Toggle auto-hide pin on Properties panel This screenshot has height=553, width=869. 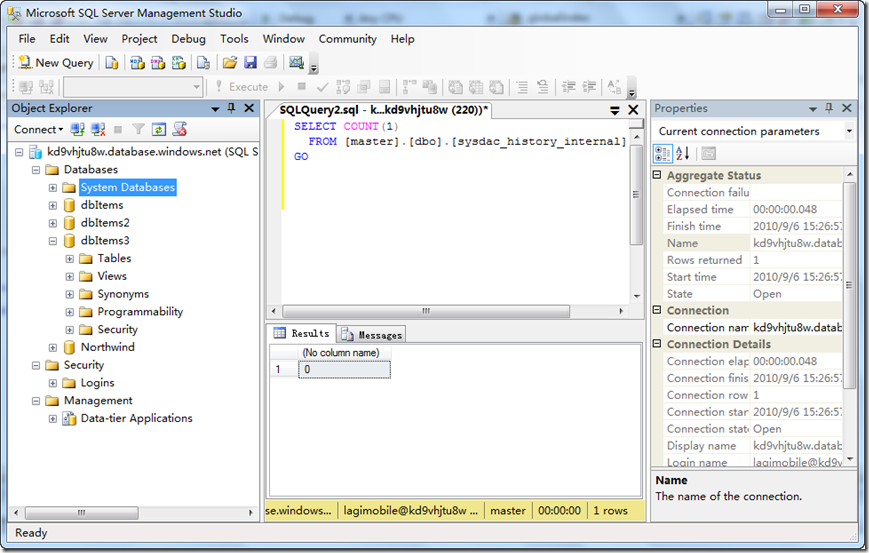(x=830, y=108)
